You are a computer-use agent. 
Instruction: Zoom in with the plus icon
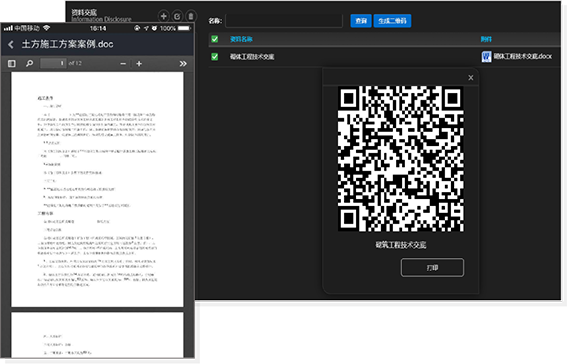tap(139, 64)
